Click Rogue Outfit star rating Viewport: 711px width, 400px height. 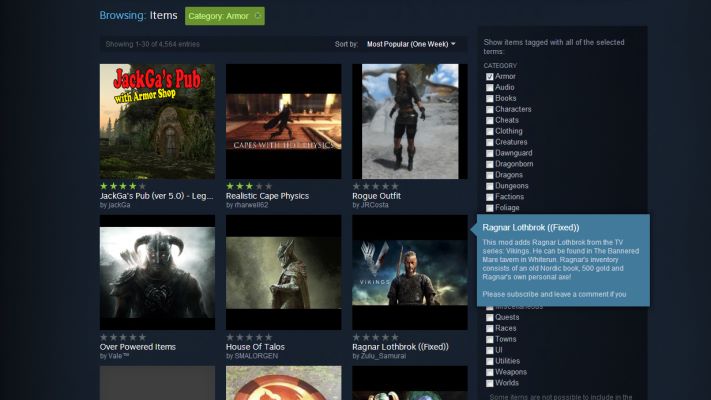tap(375, 186)
